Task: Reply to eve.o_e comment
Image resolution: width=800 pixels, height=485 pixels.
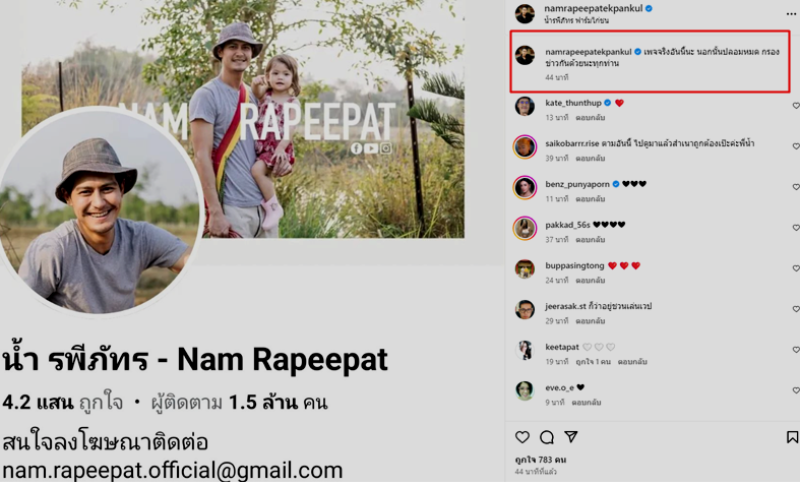Action: pos(586,403)
